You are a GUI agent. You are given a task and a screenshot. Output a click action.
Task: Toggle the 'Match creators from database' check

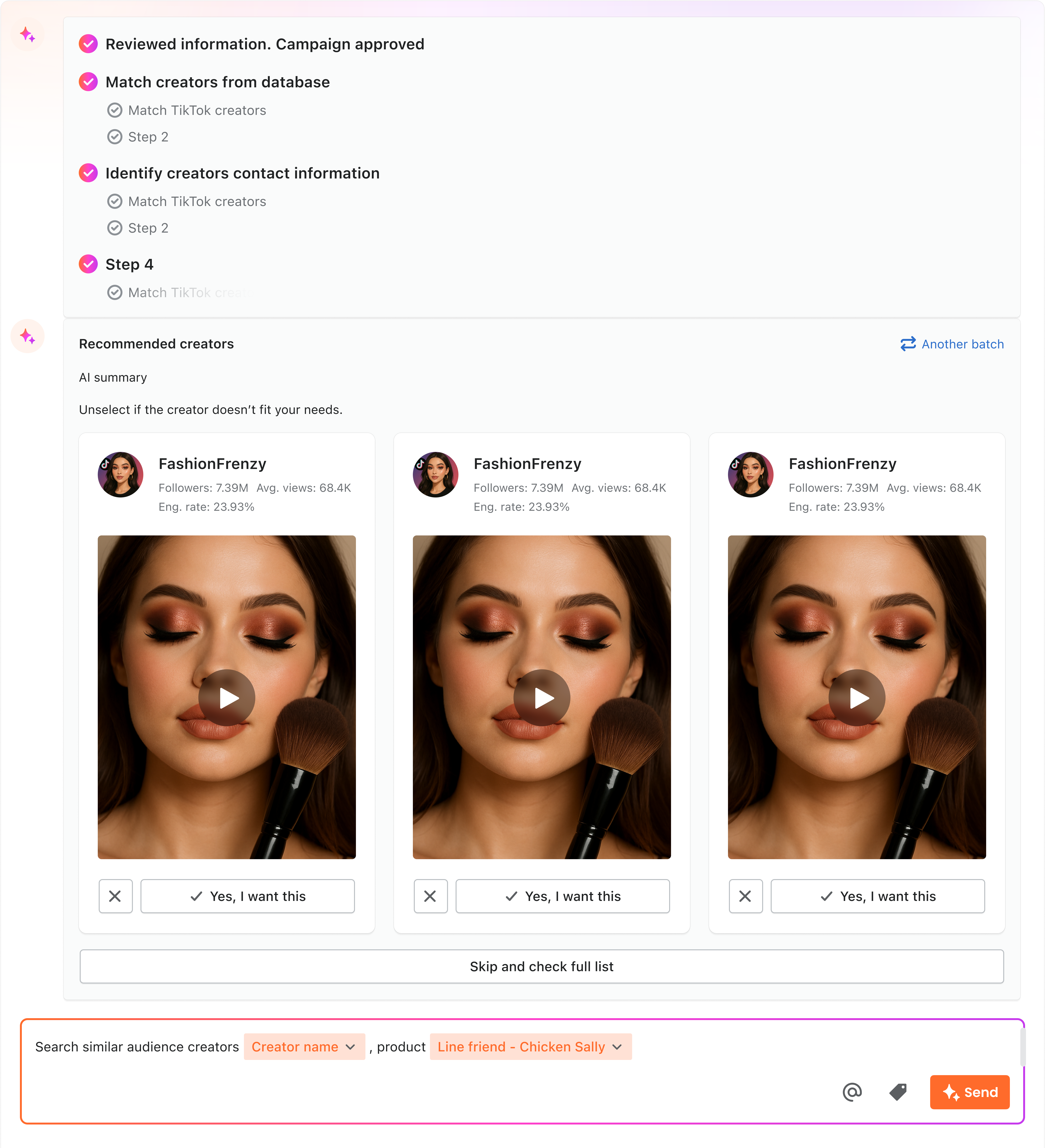pos(88,82)
